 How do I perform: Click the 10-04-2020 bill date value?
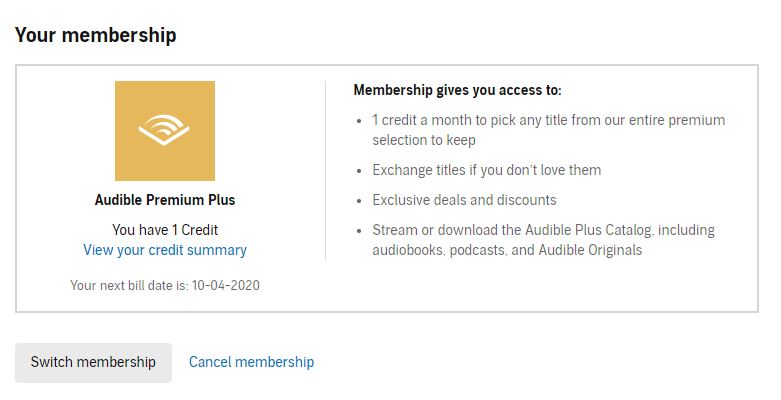click(x=227, y=286)
